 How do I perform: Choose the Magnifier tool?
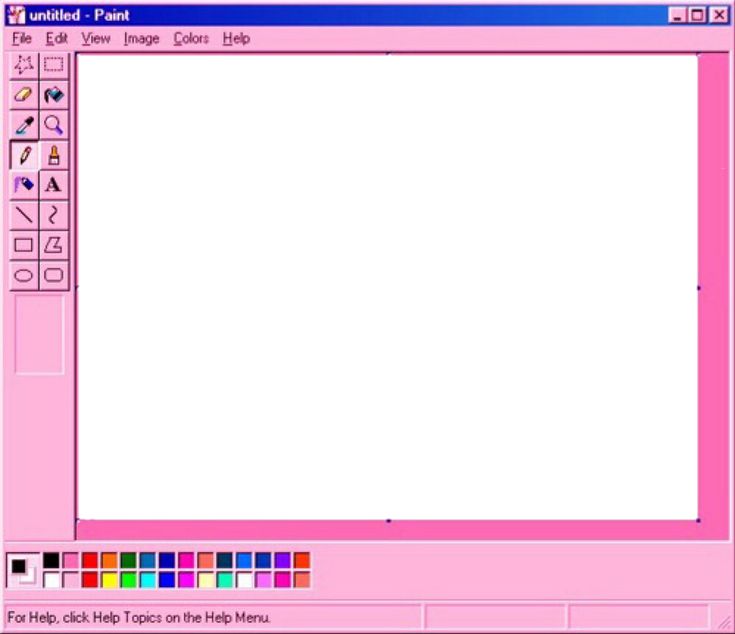53,125
